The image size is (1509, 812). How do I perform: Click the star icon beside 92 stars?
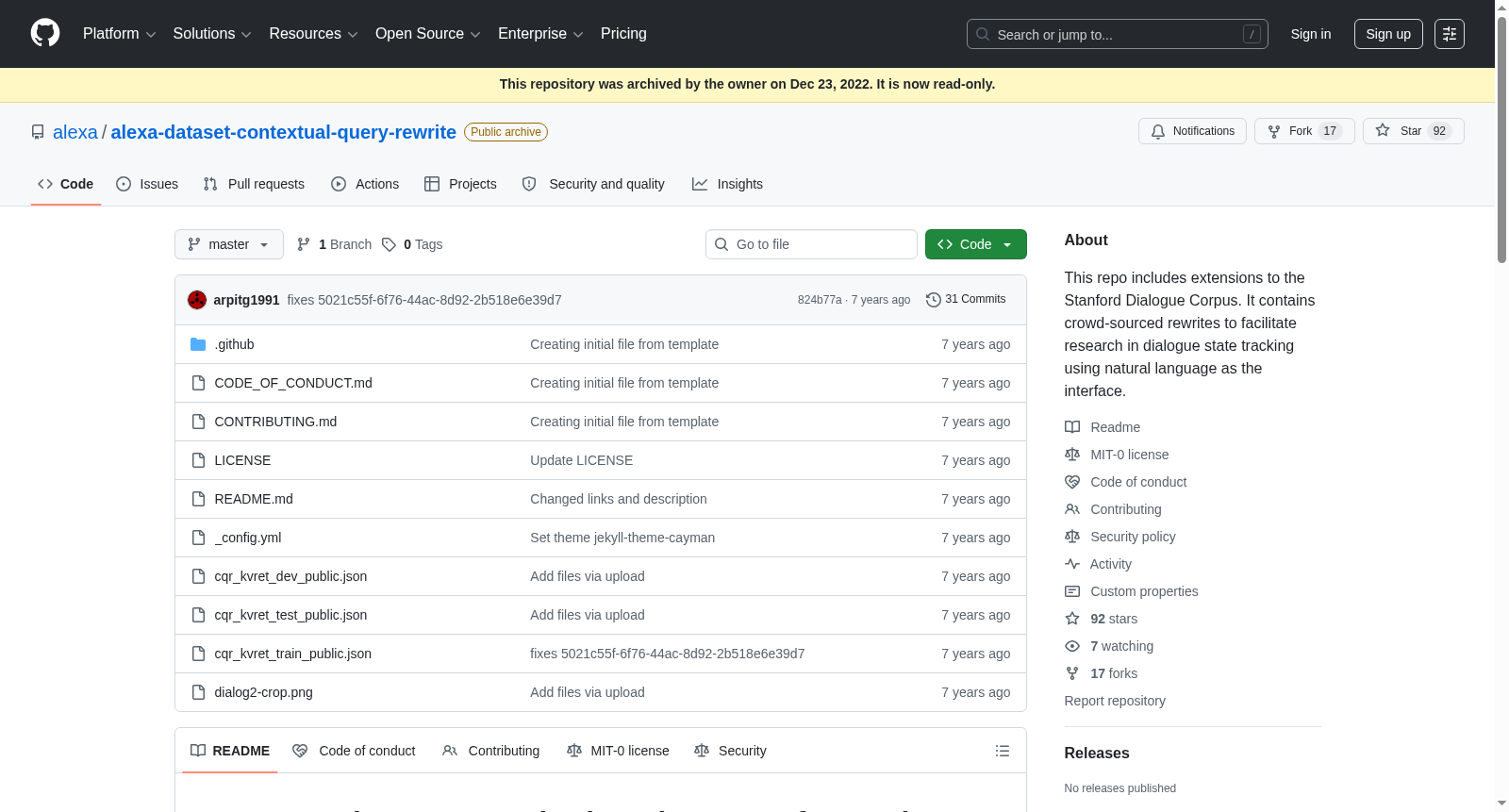(1072, 619)
